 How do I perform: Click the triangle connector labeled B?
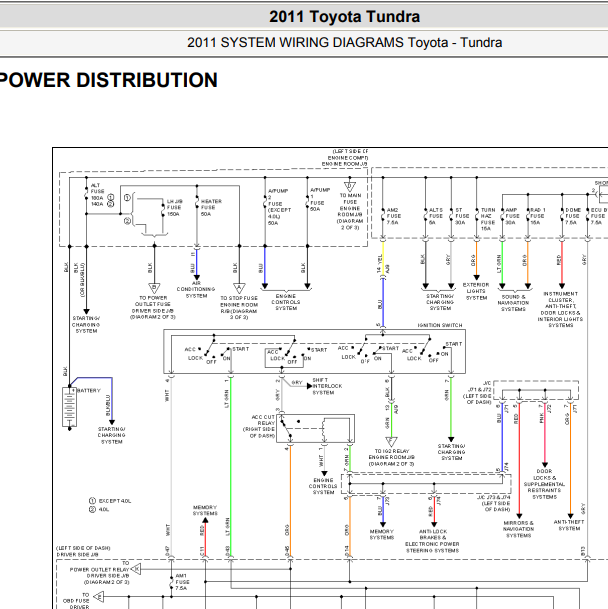click(154, 289)
